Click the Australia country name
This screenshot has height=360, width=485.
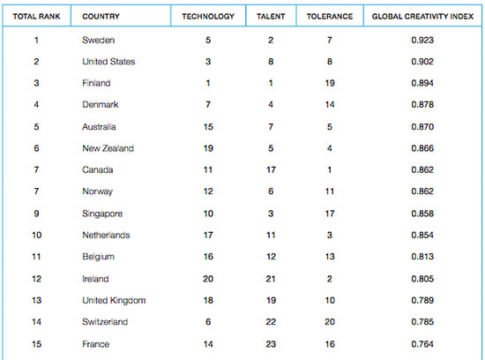(99, 127)
